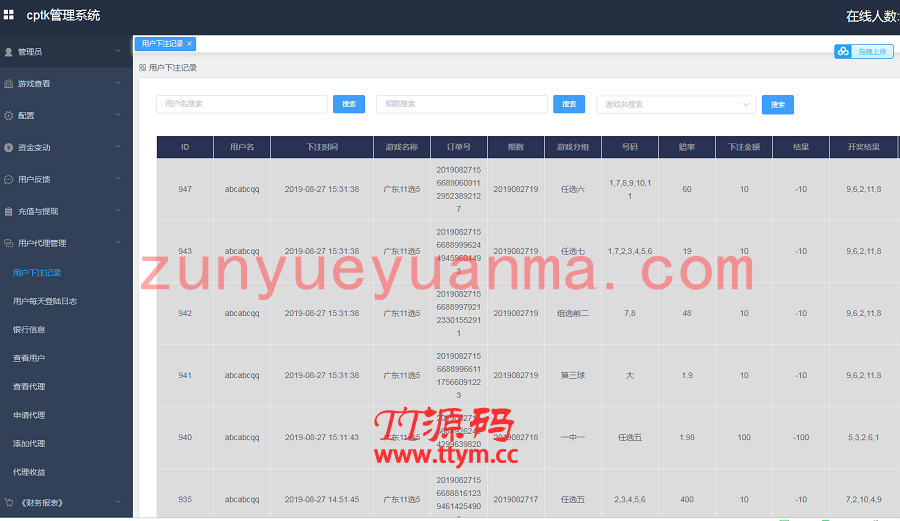Close the 用户下注记录 tab
900x521 pixels.
pos(189,44)
